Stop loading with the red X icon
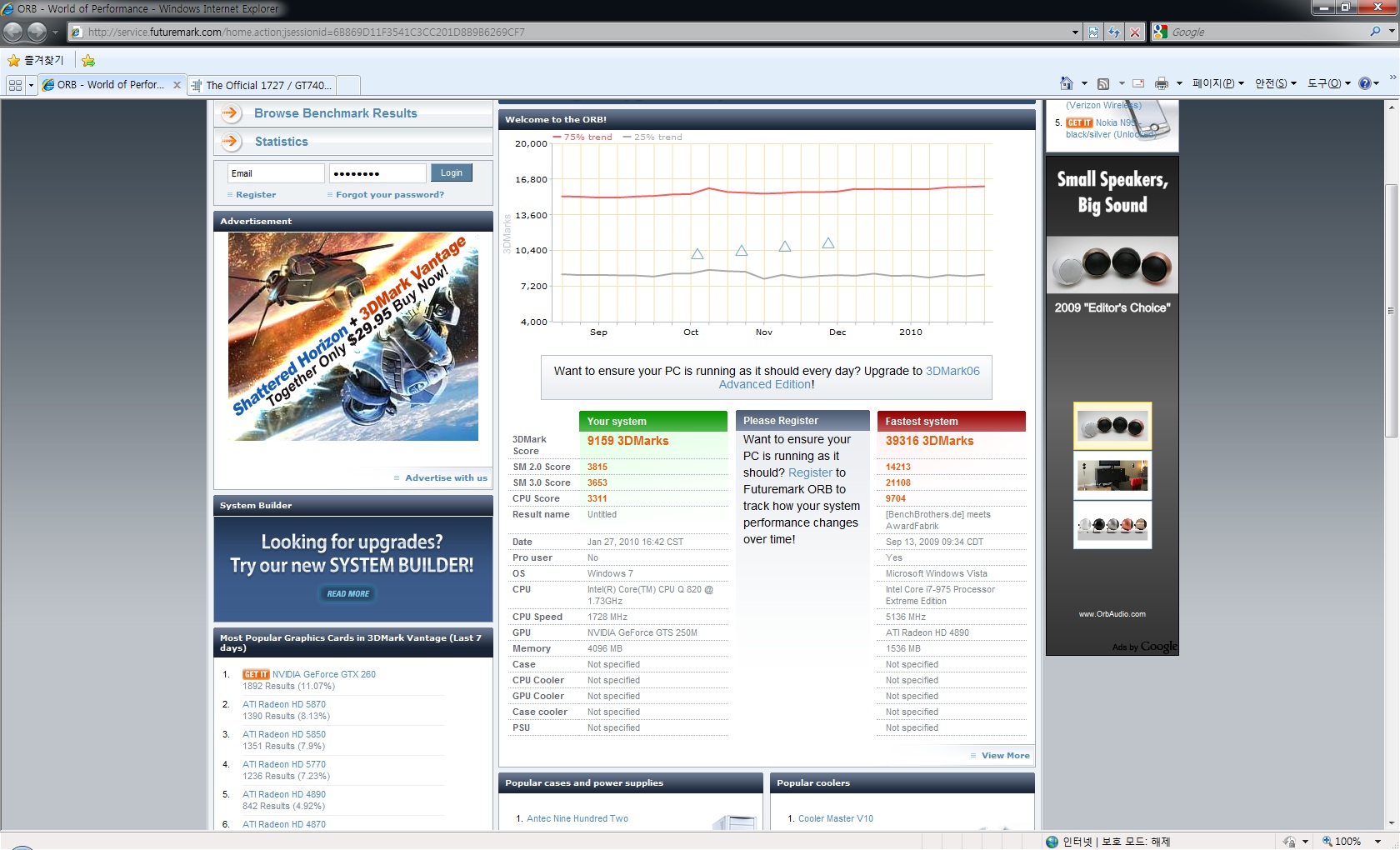This screenshot has height=850, width=1400. point(1134,32)
